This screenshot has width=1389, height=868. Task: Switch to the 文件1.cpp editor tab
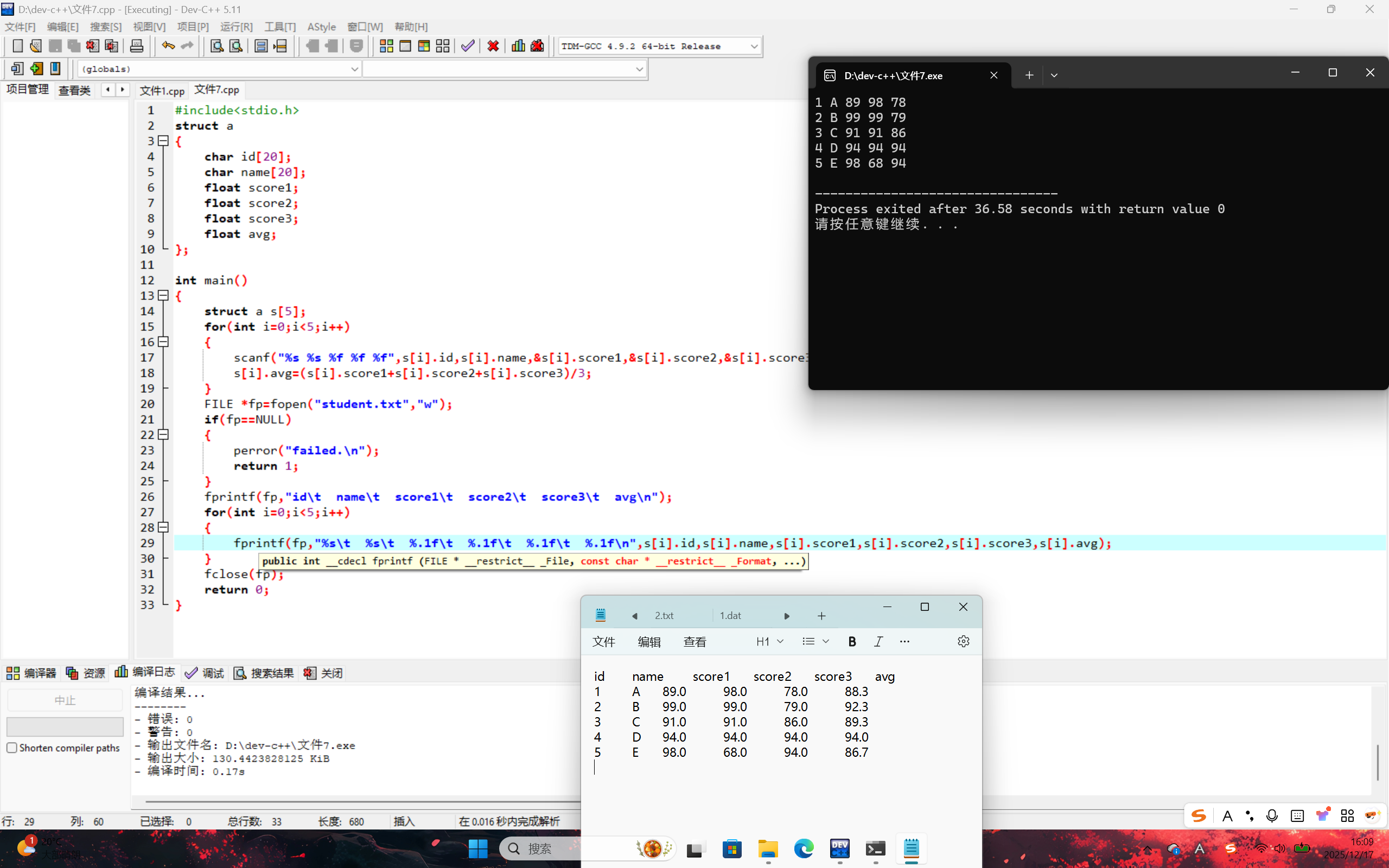(x=162, y=91)
